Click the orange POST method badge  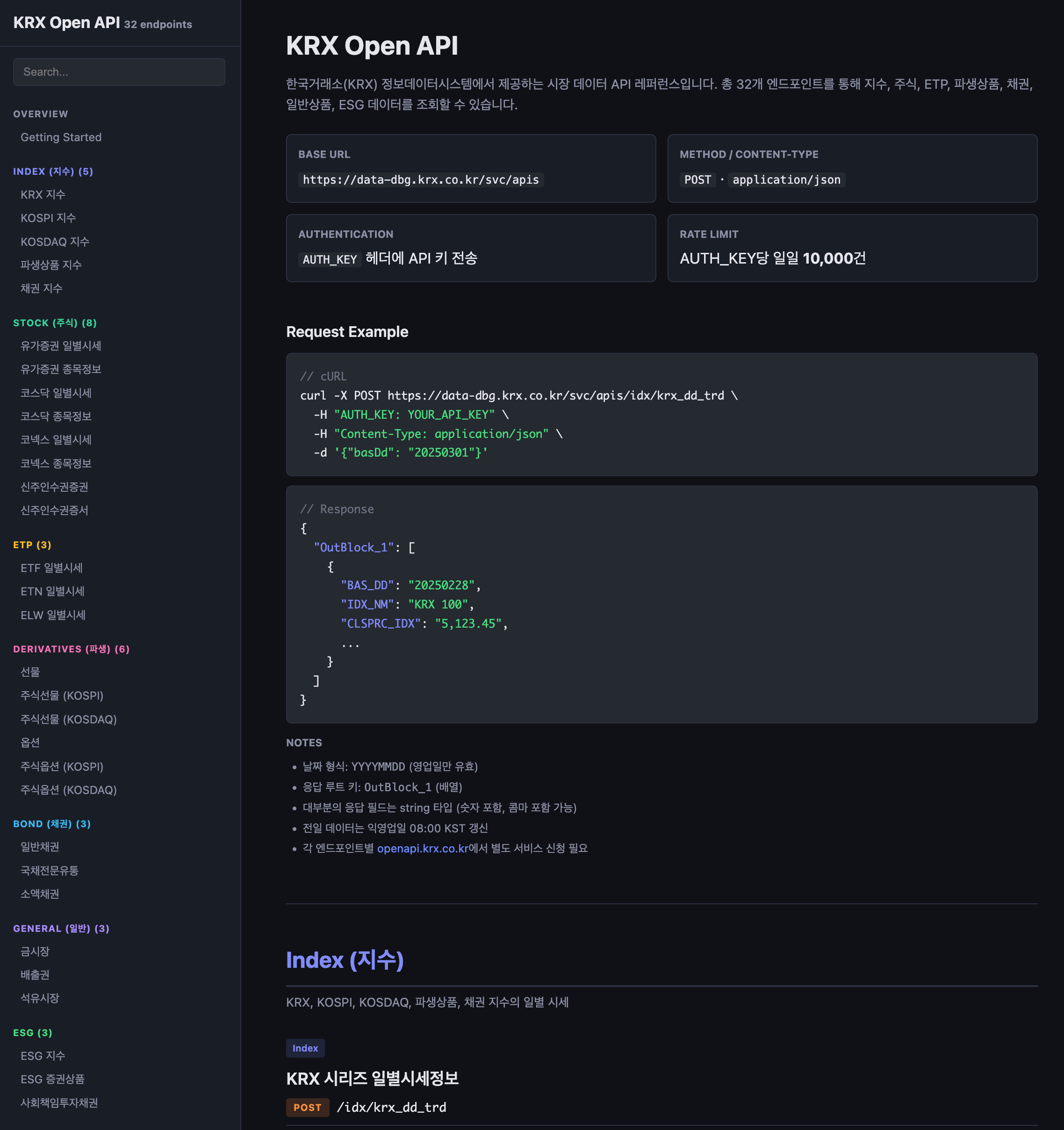[308, 1107]
